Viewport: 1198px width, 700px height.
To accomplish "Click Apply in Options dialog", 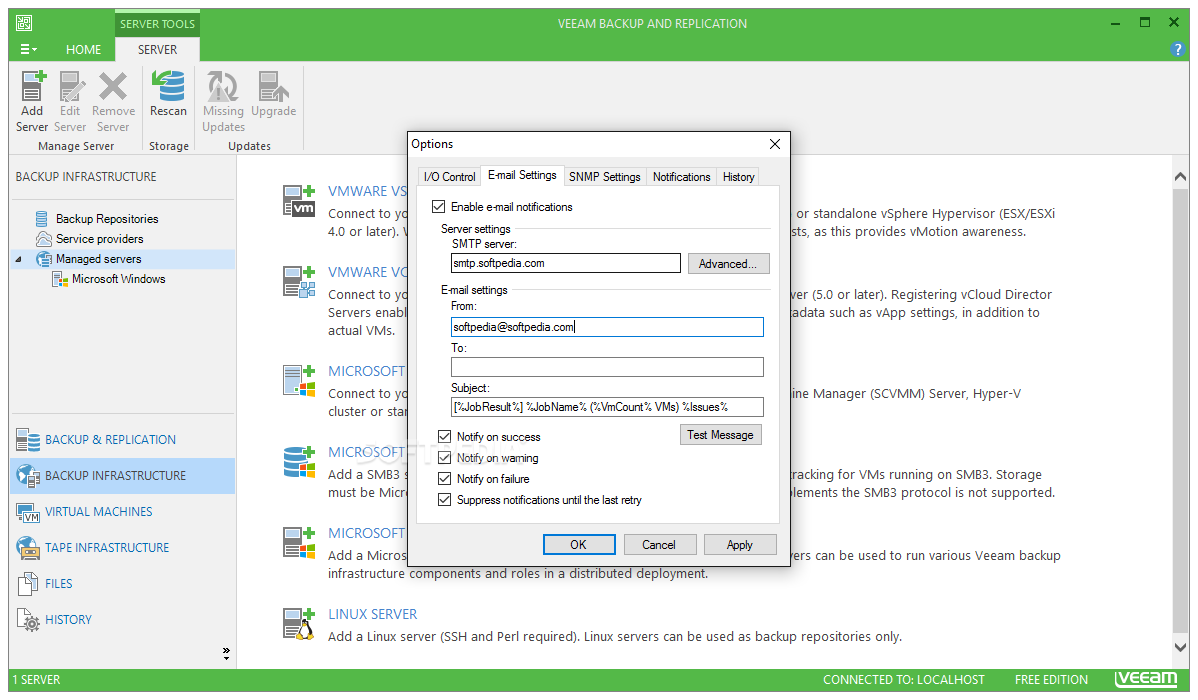I will pos(740,545).
